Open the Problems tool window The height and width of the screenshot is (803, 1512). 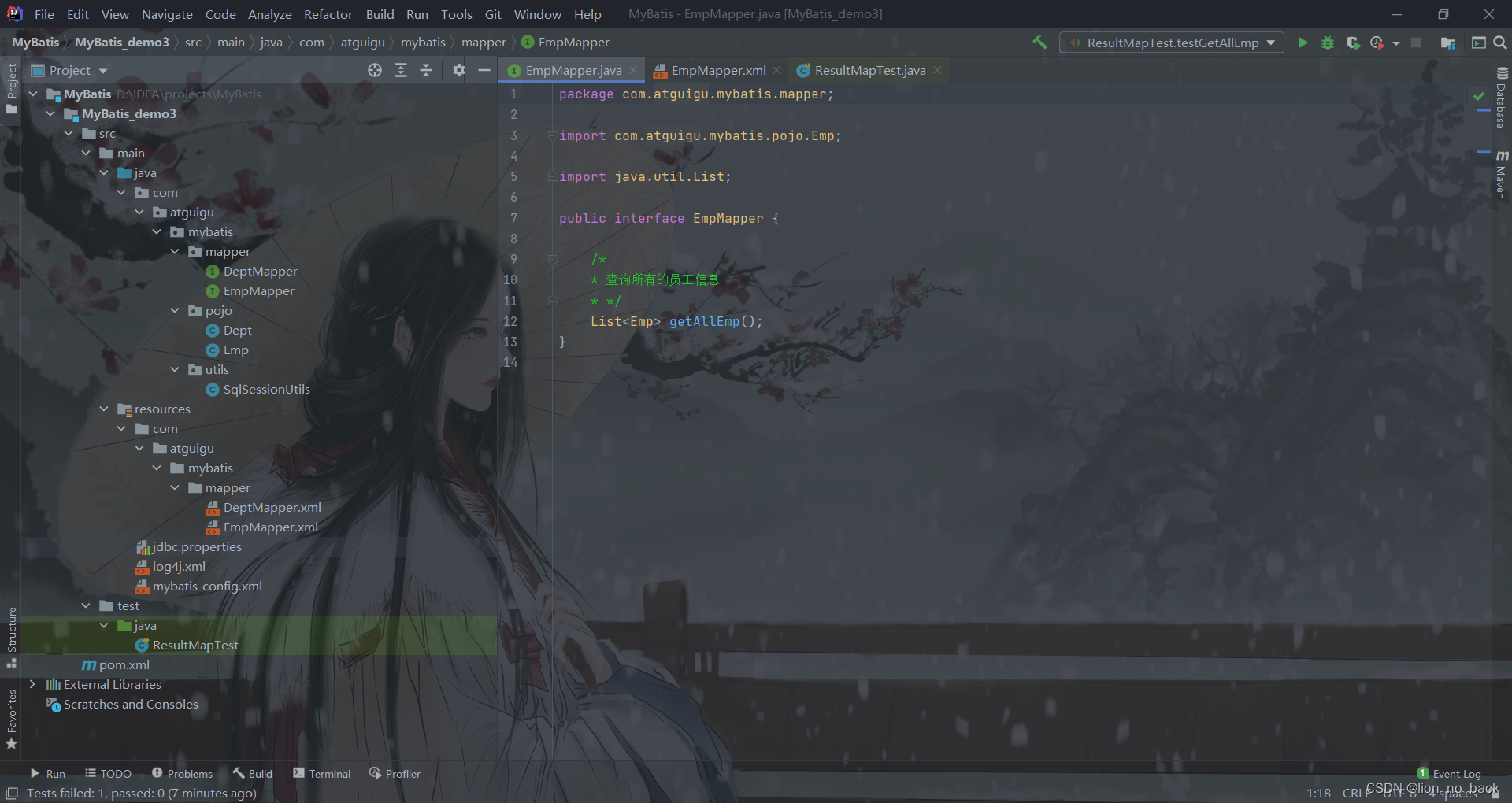tap(182, 774)
